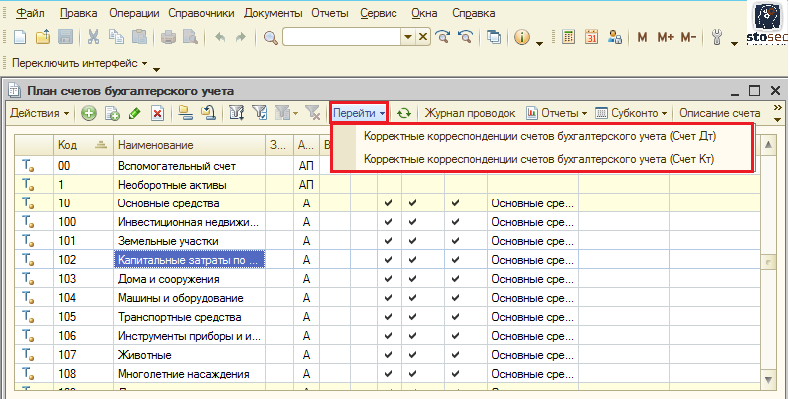Image resolution: width=789 pixels, height=399 pixels.
Task: Click the Find previous icon
Action: [x=465, y=37]
